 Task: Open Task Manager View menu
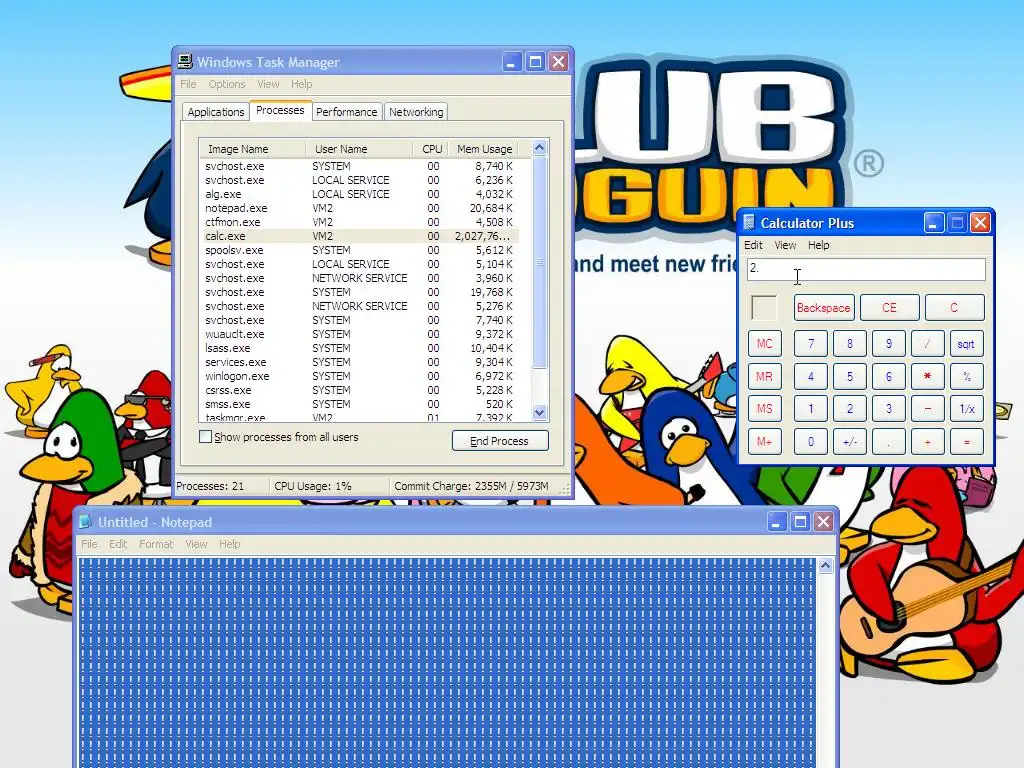268,84
